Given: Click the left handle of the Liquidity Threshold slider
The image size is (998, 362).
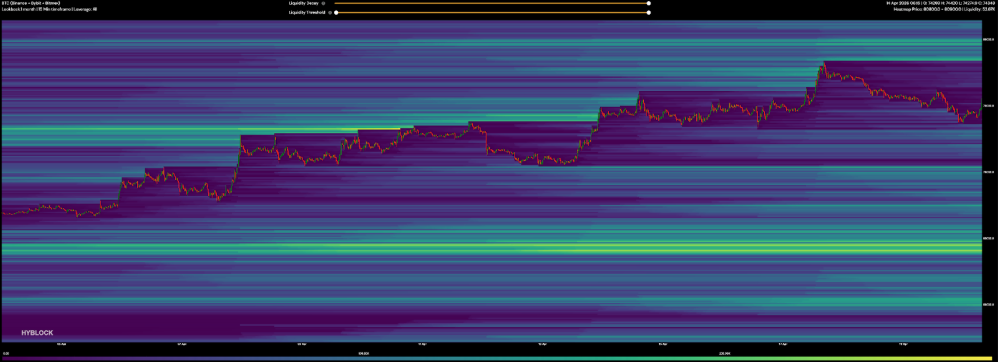Looking at the screenshot, I should (336, 13).
